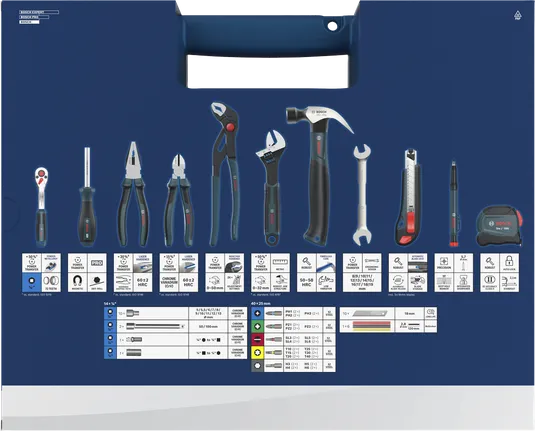The image size is (535, 431).
Task: Click the BOSCH PRO label
Action: tap(34, 17)
